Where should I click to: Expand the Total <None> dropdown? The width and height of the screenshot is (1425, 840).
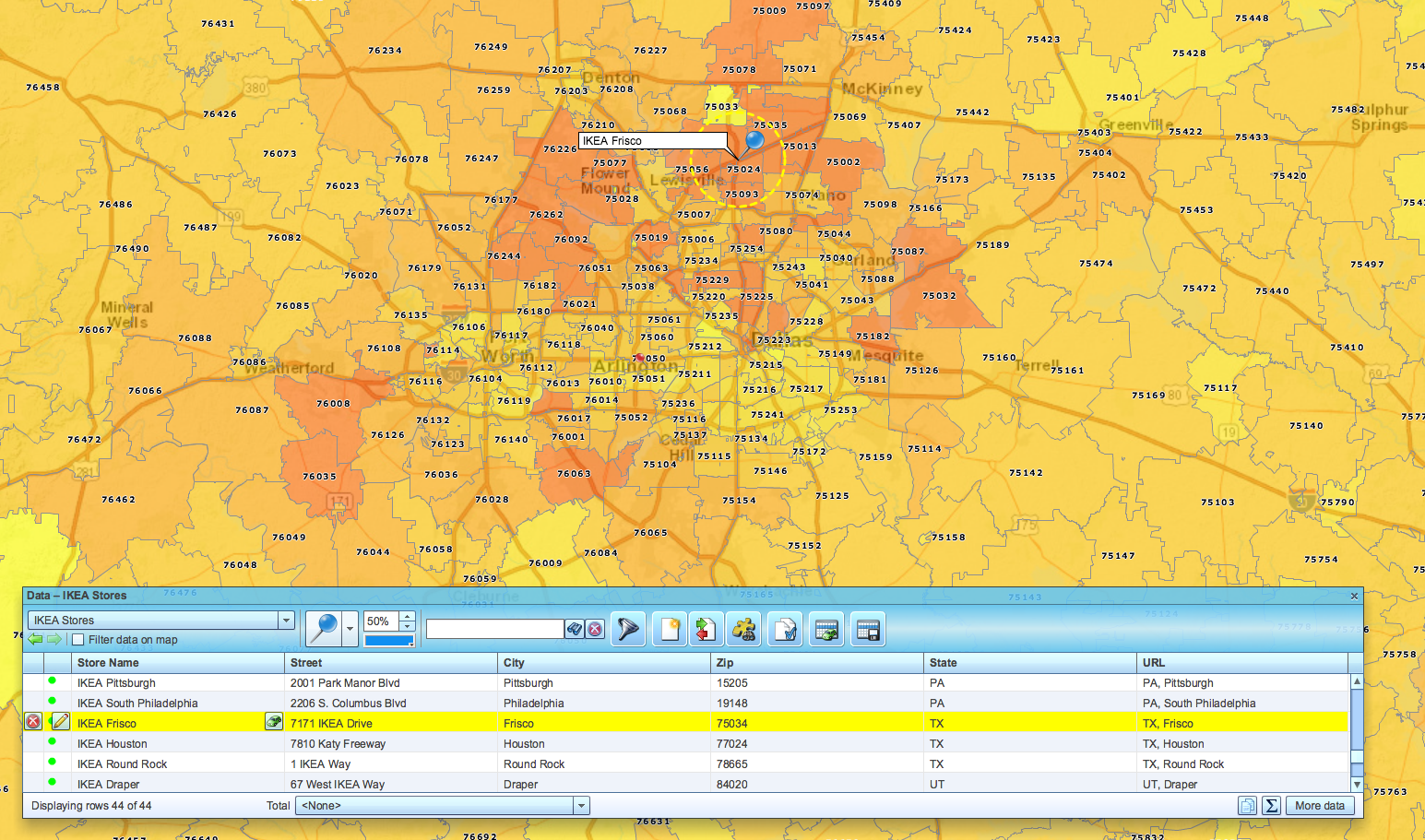[581, 806]
